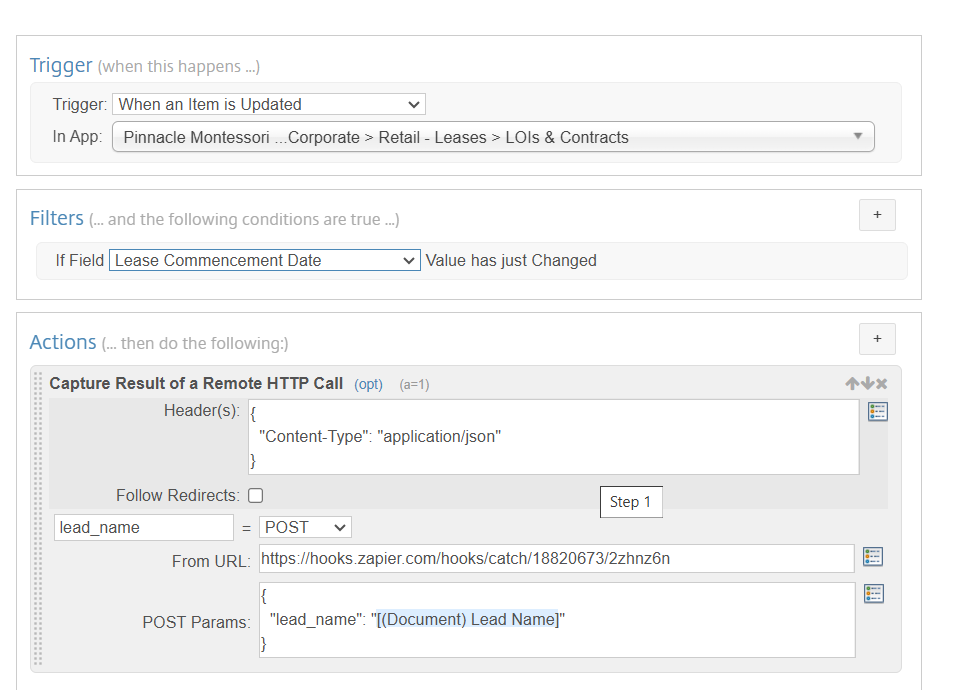Open the Trigger type dropdown

[269, 104]
